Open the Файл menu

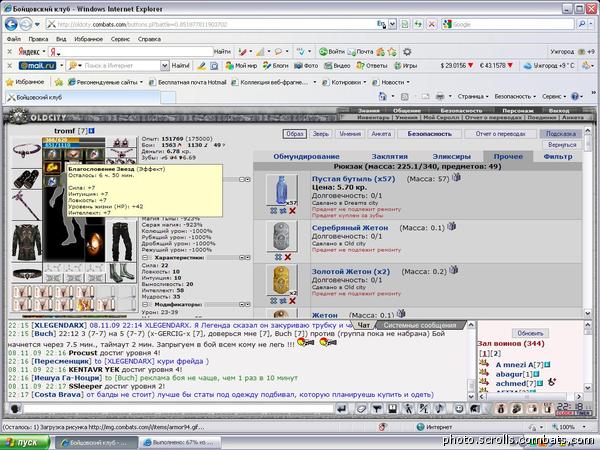[x=14, y=39]
